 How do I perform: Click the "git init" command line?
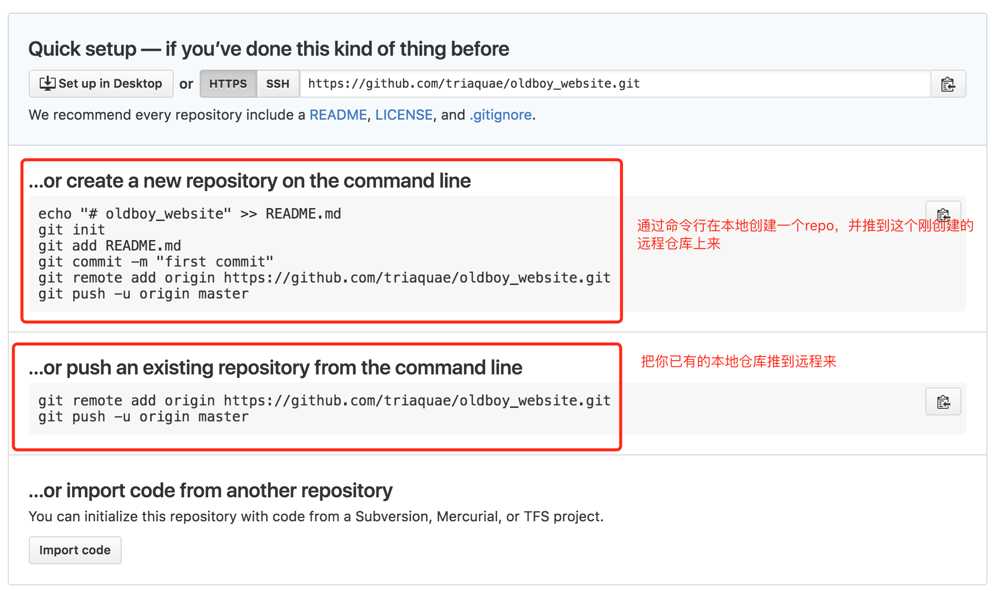[x=72, y=230]
